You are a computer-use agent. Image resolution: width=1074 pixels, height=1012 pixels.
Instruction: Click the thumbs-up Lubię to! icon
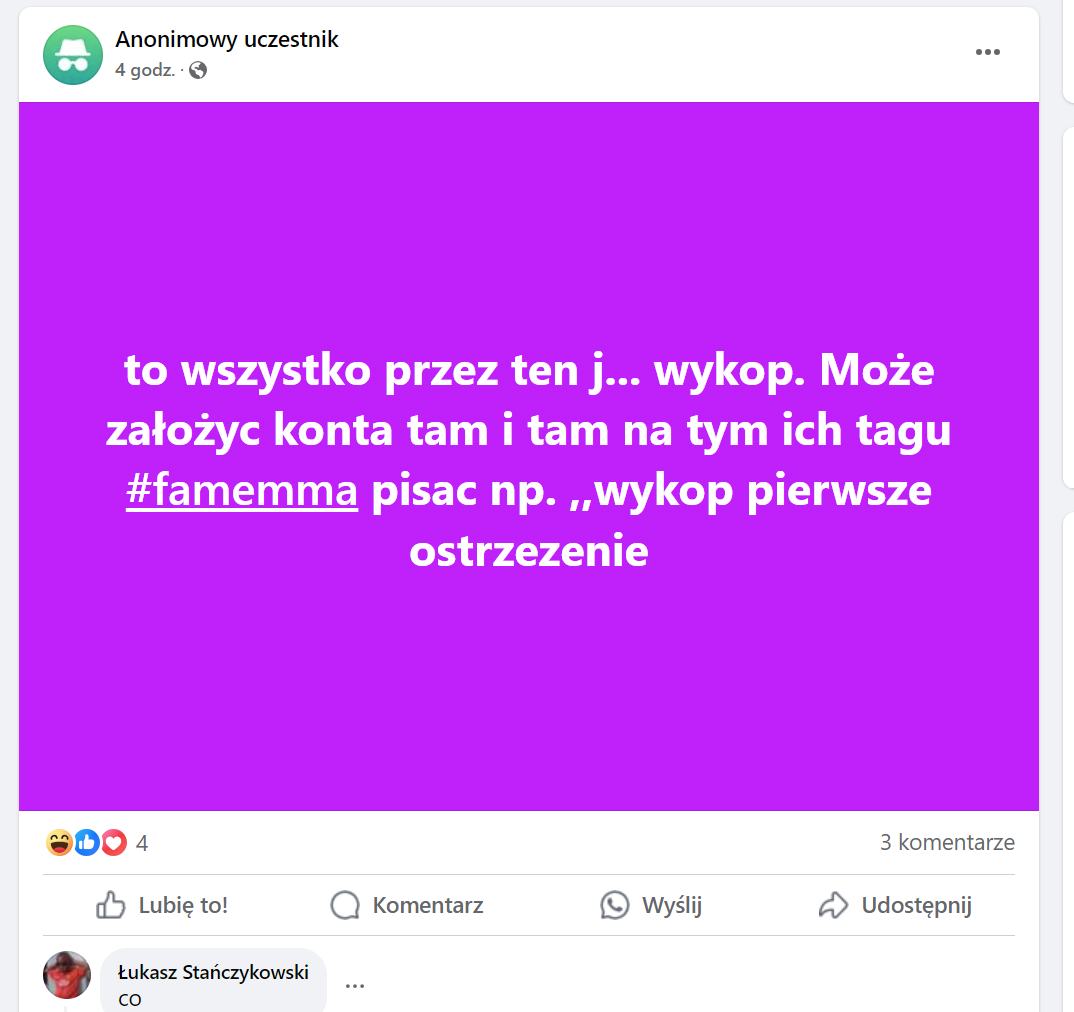pyautogui.click(x=110, y=905)
